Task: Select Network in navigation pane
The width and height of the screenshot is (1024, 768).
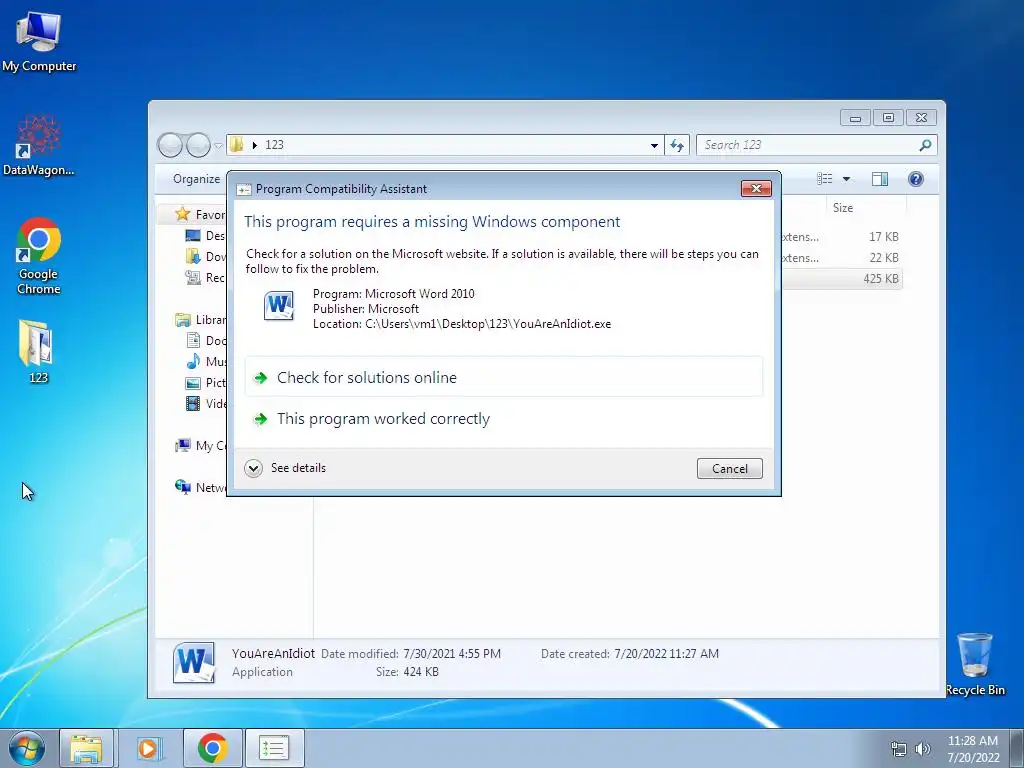Action: click(200, 487)
